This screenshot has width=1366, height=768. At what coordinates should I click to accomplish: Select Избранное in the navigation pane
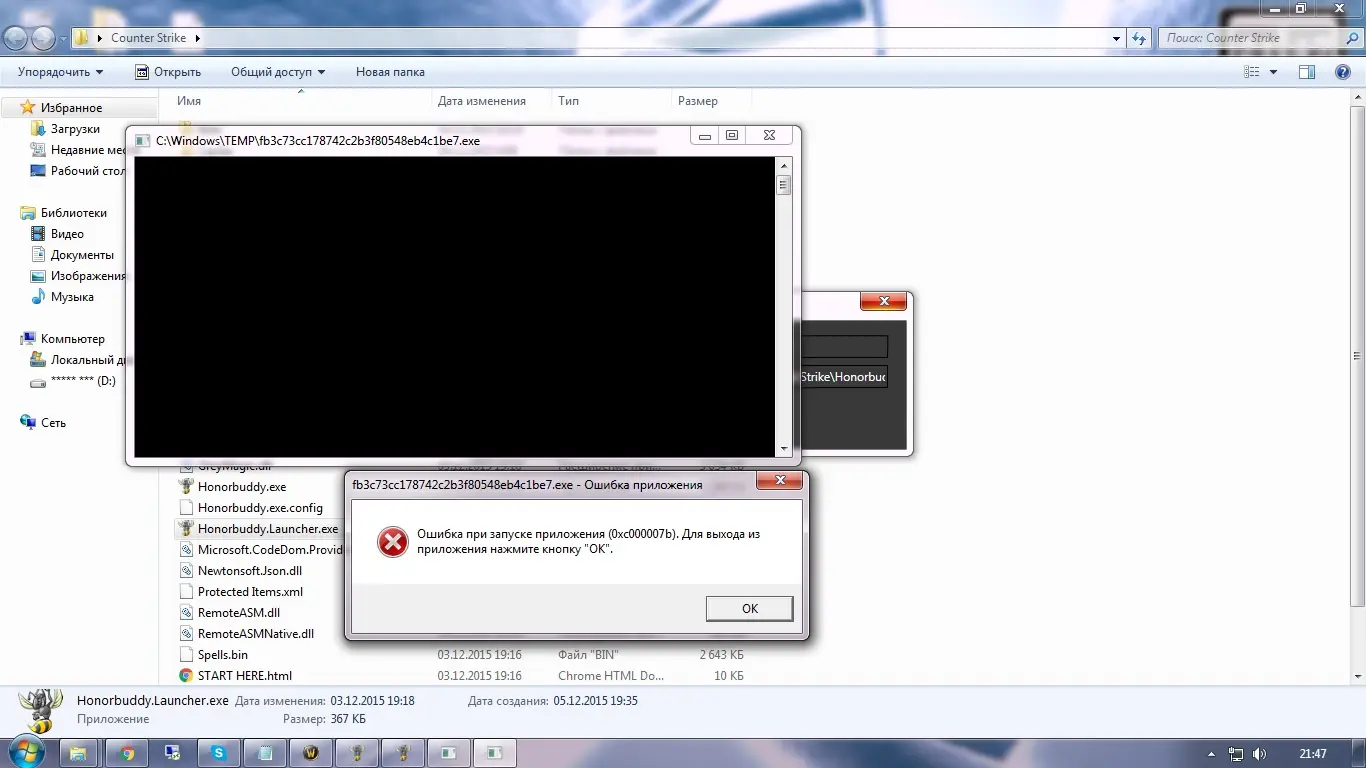pos(70,108)
